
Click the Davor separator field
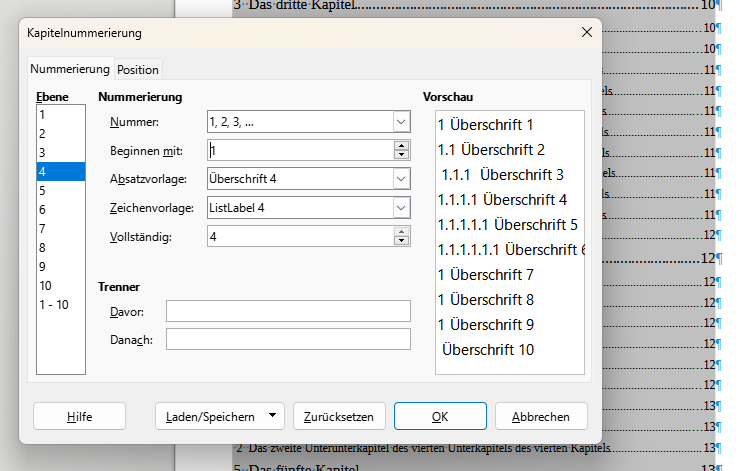pyautogui.click(x=288, y=311)
